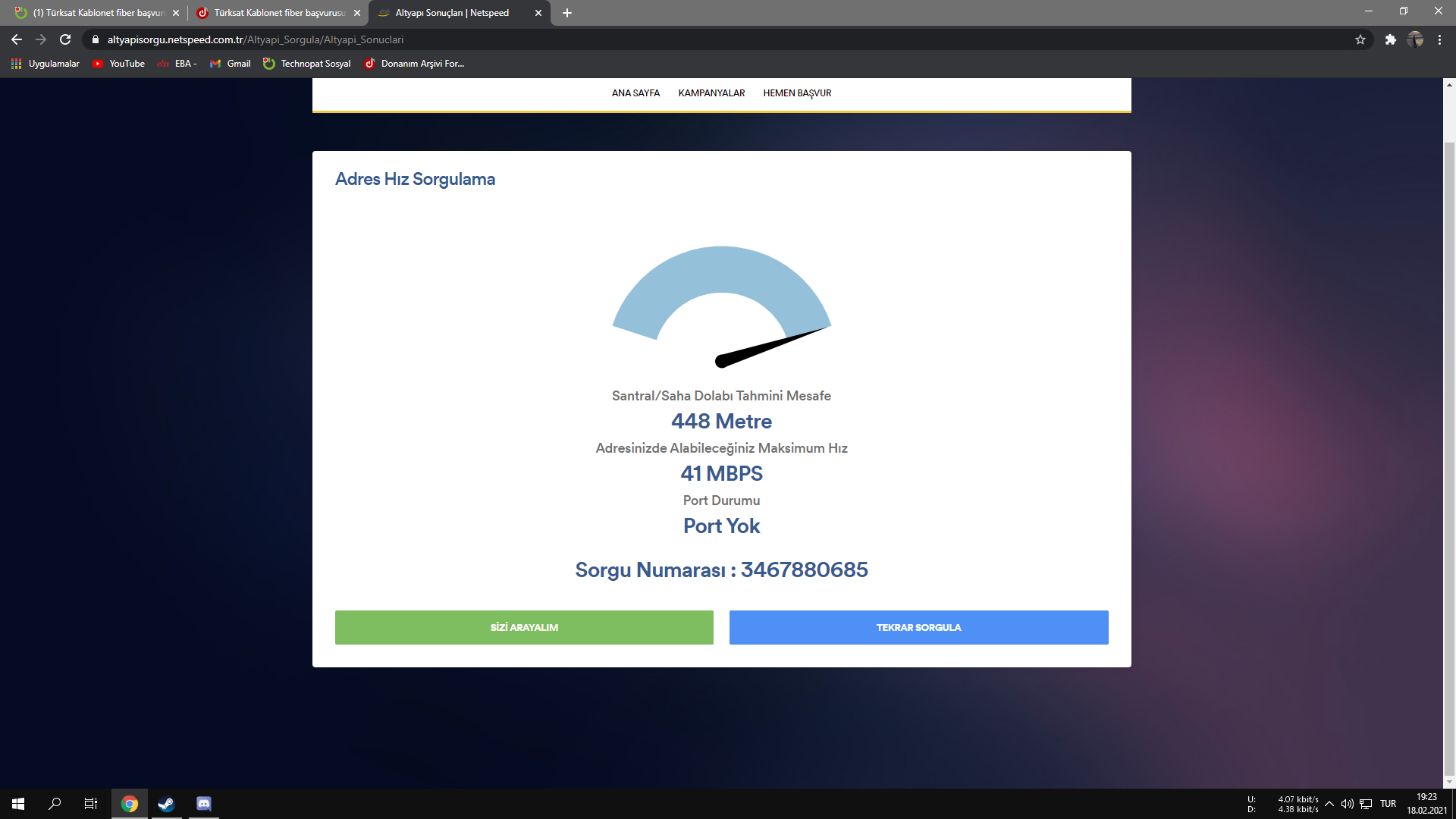Open the Uygulamalar apps shortcut
This screenshot has height=819, width=1456.
[45, 64]
